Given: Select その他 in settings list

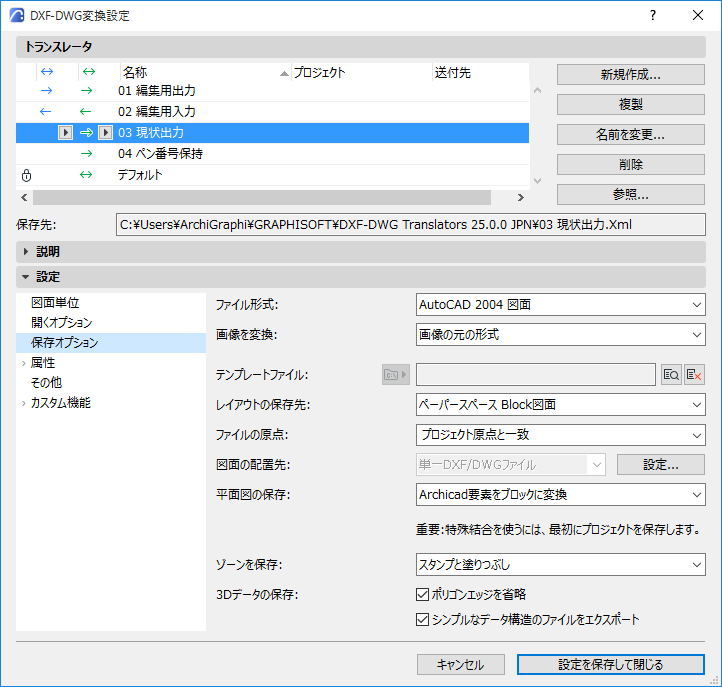Looking at the screenshot, I should pyautogui.click(x=111, y=383).
